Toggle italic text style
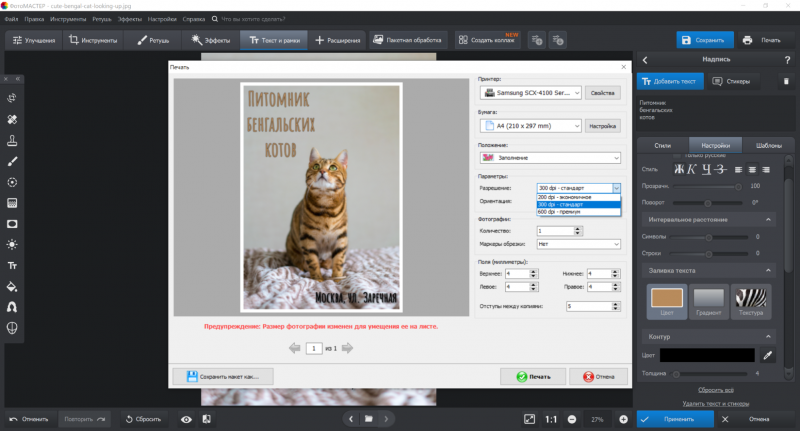Image resolution: width=800 pixels, height=431 pixels. click(x=690, y=169)
